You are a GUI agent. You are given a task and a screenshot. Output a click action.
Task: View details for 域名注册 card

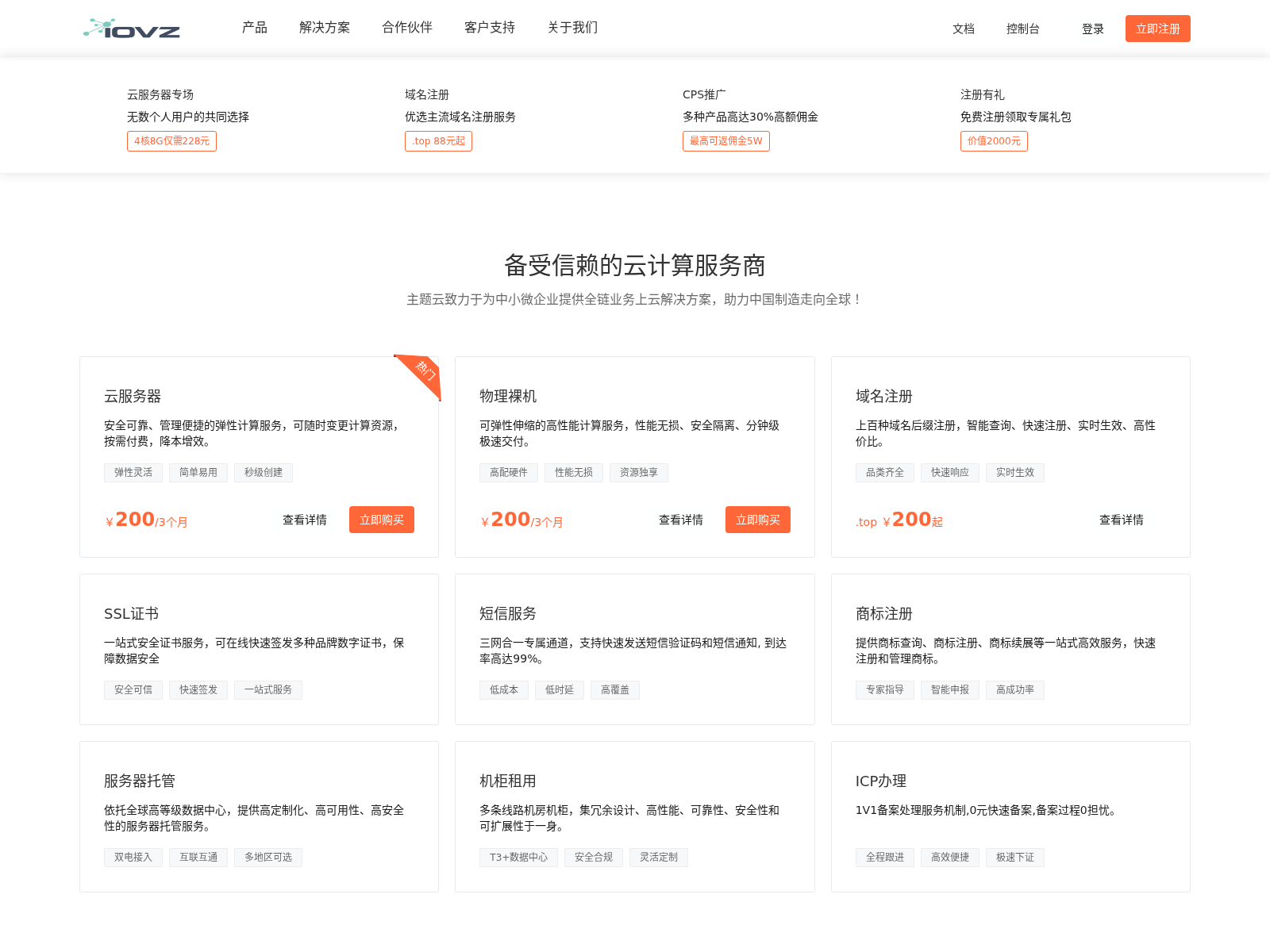1121,520
